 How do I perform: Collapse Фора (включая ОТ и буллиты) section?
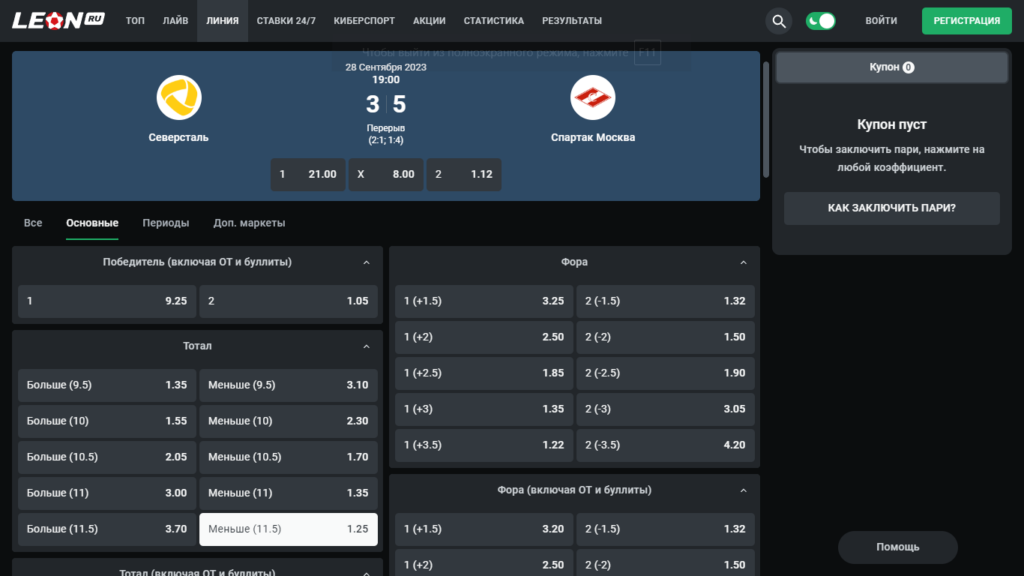coord(743,490)
